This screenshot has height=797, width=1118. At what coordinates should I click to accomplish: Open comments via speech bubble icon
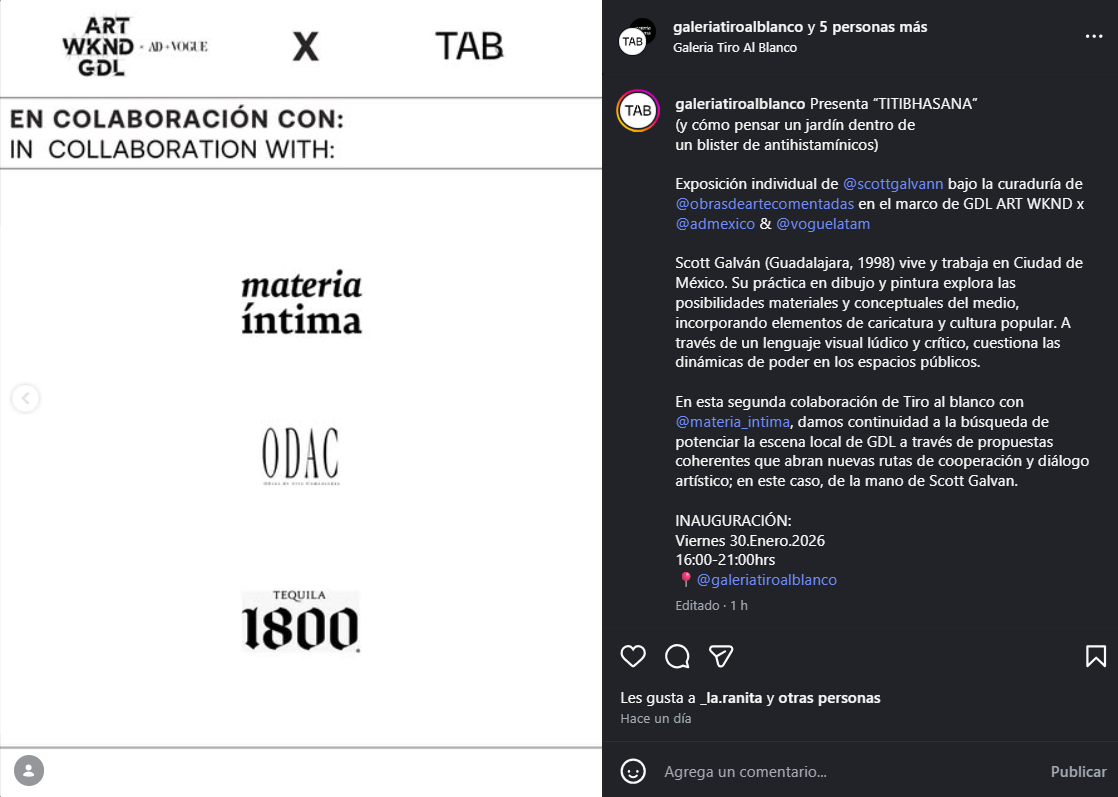677,656
